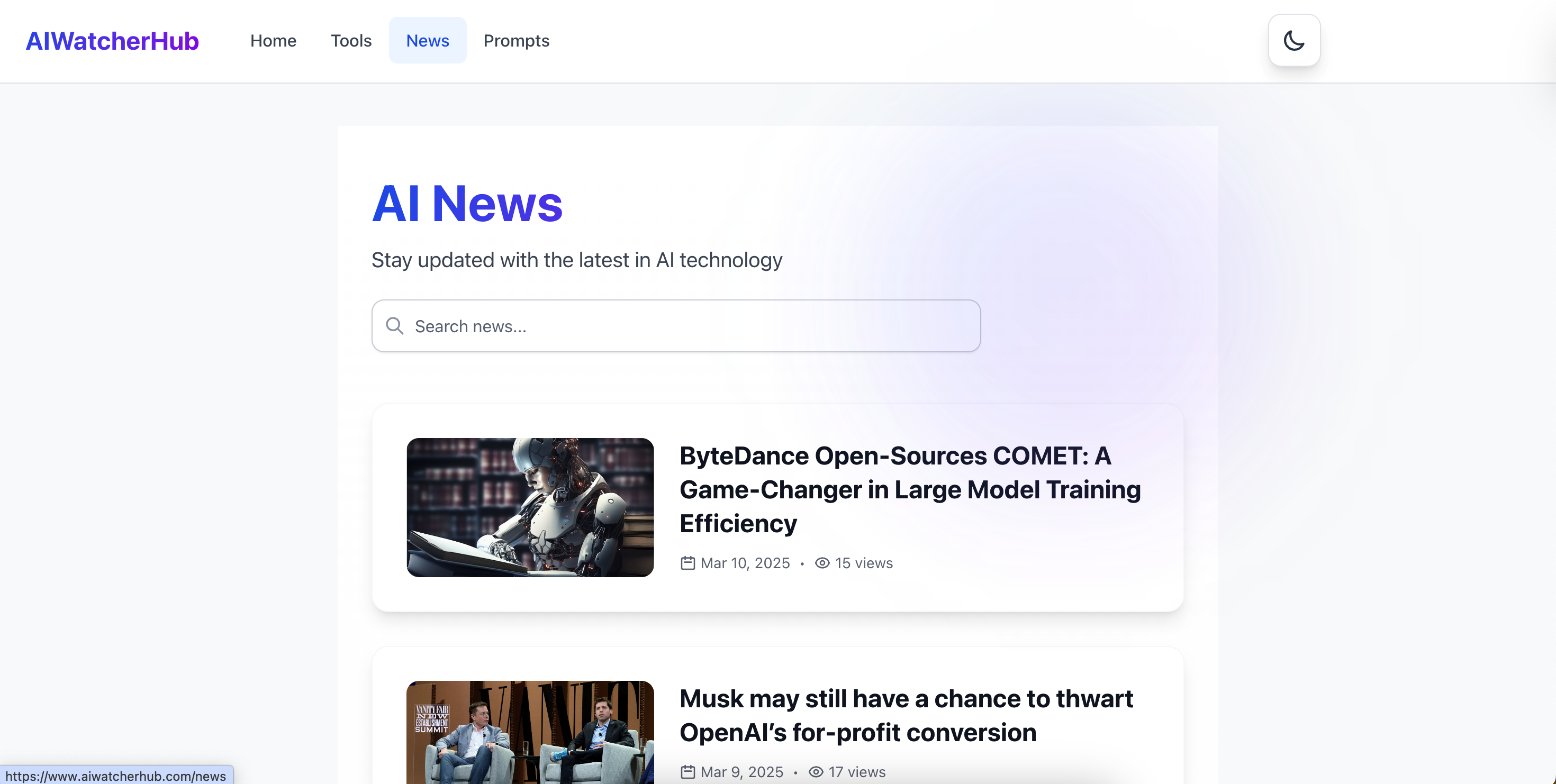Click the eye icon beside 17 views

point(816,772)
